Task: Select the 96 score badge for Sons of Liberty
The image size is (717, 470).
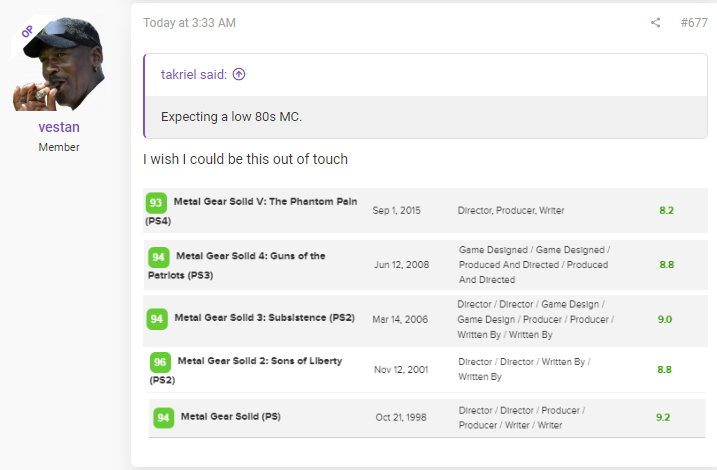Action: tap(160, 362)
